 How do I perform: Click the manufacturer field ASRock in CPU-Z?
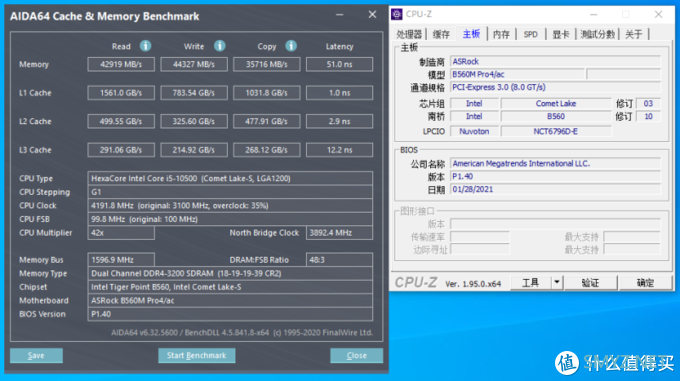(555, 62)
